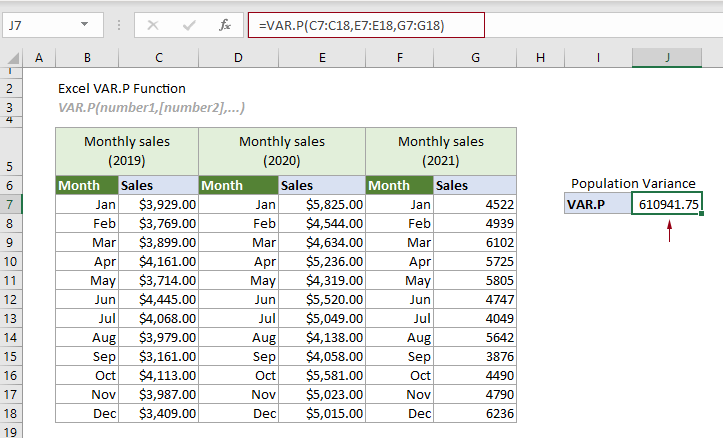
Task: Select column C header
Action: click(x=158, y=59)
